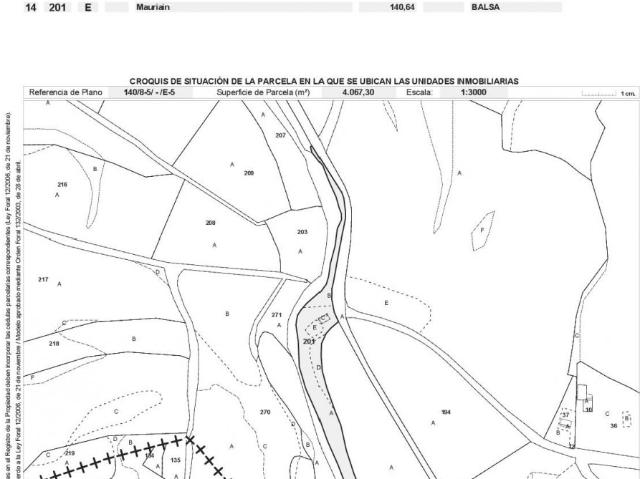640x479 pixels.
Task: Click parcel 135 near the crossed boundary line
Action: tap(176, 460)
